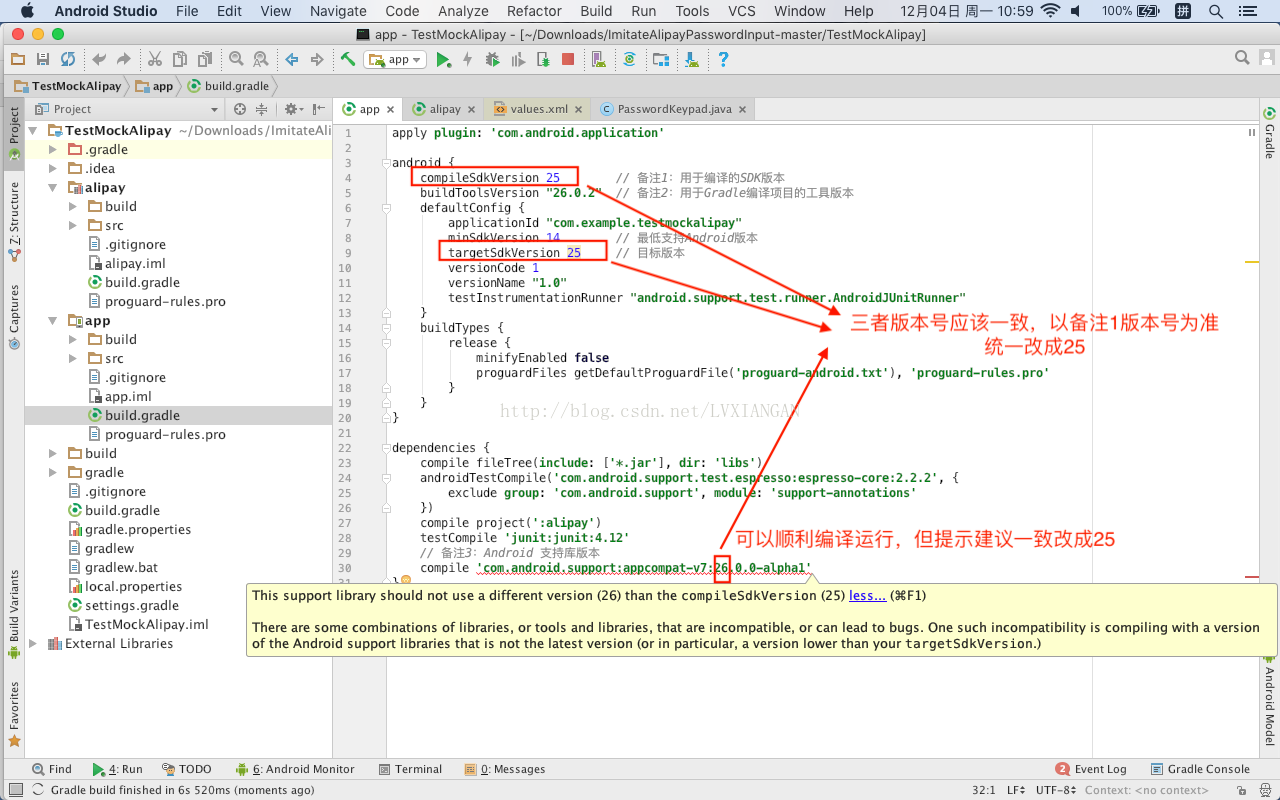Hide the Project panel with hide icon

click(x=319, y=109)
